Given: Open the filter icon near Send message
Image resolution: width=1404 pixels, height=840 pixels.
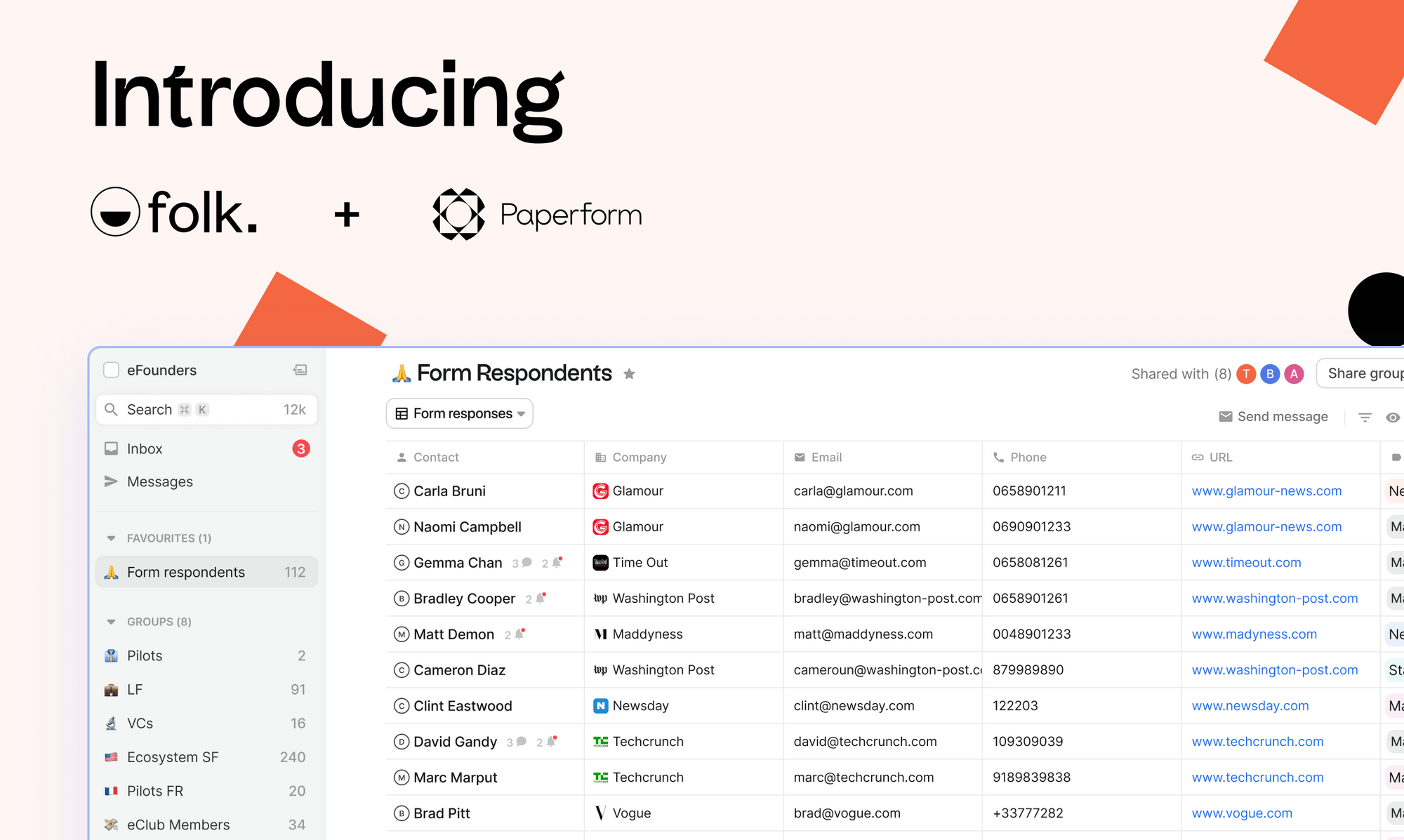Looking at the screenshot, I should tap(1365, 416).
